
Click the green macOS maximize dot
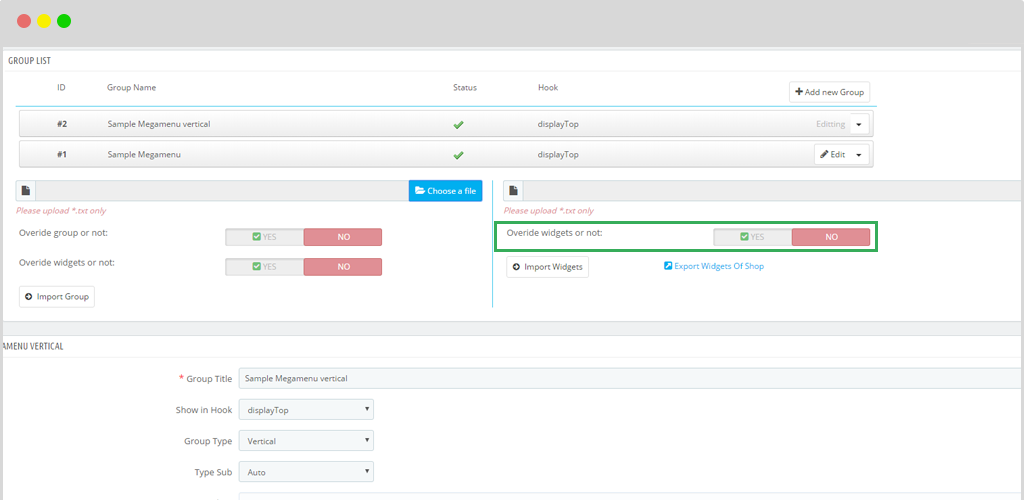(64, 21)
